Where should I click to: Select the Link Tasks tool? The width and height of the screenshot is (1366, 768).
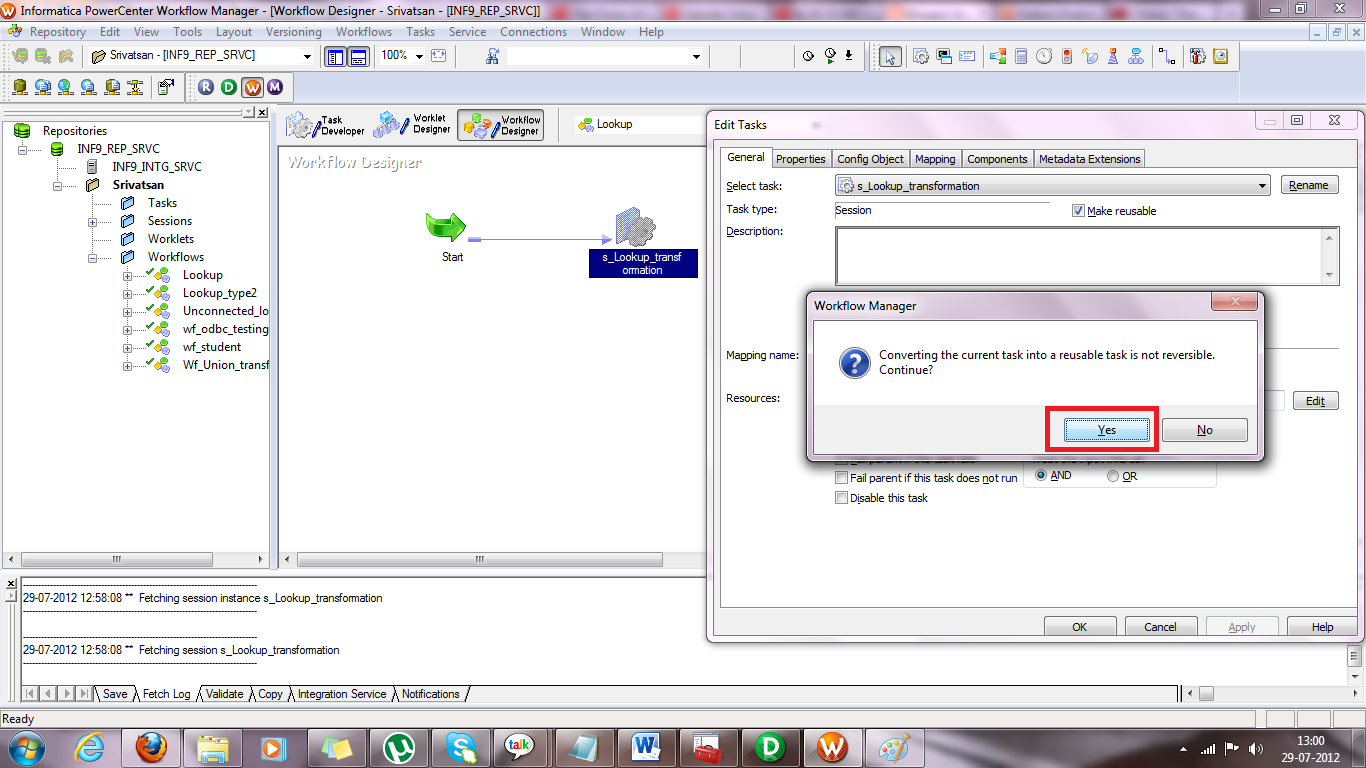[x=1167, y=57]
